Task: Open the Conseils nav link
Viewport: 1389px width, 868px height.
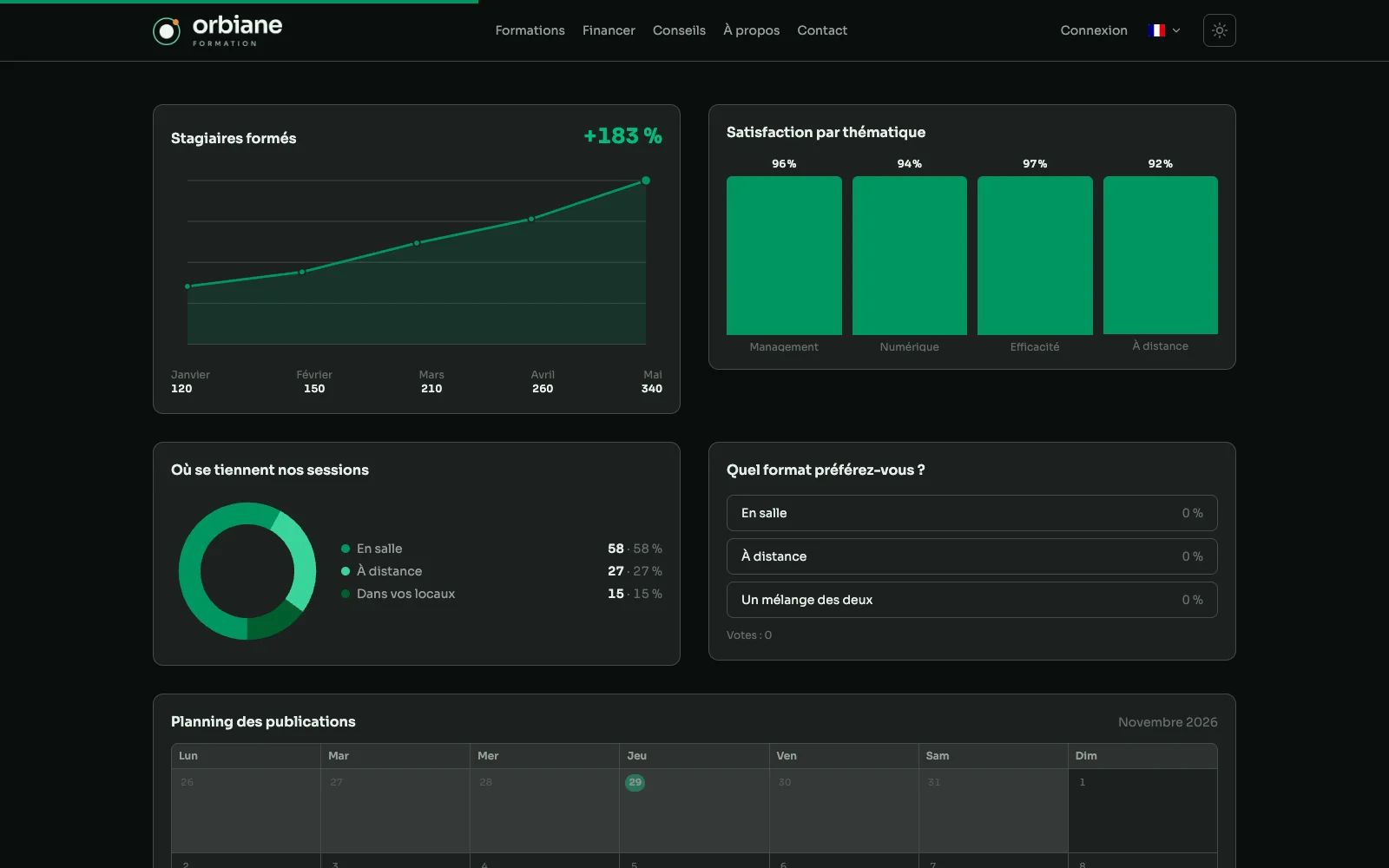Action: click(x=679, y=30)
